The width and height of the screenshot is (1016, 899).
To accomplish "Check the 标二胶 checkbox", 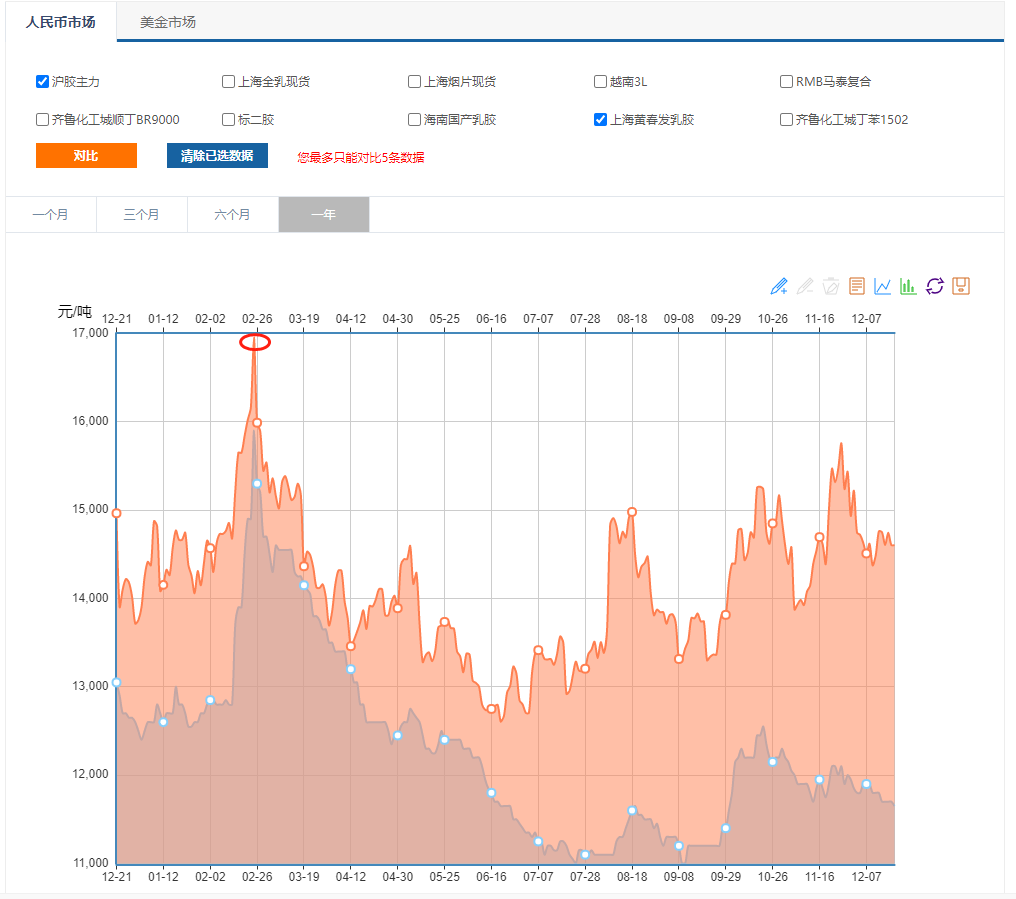I will tap(228, 119).
